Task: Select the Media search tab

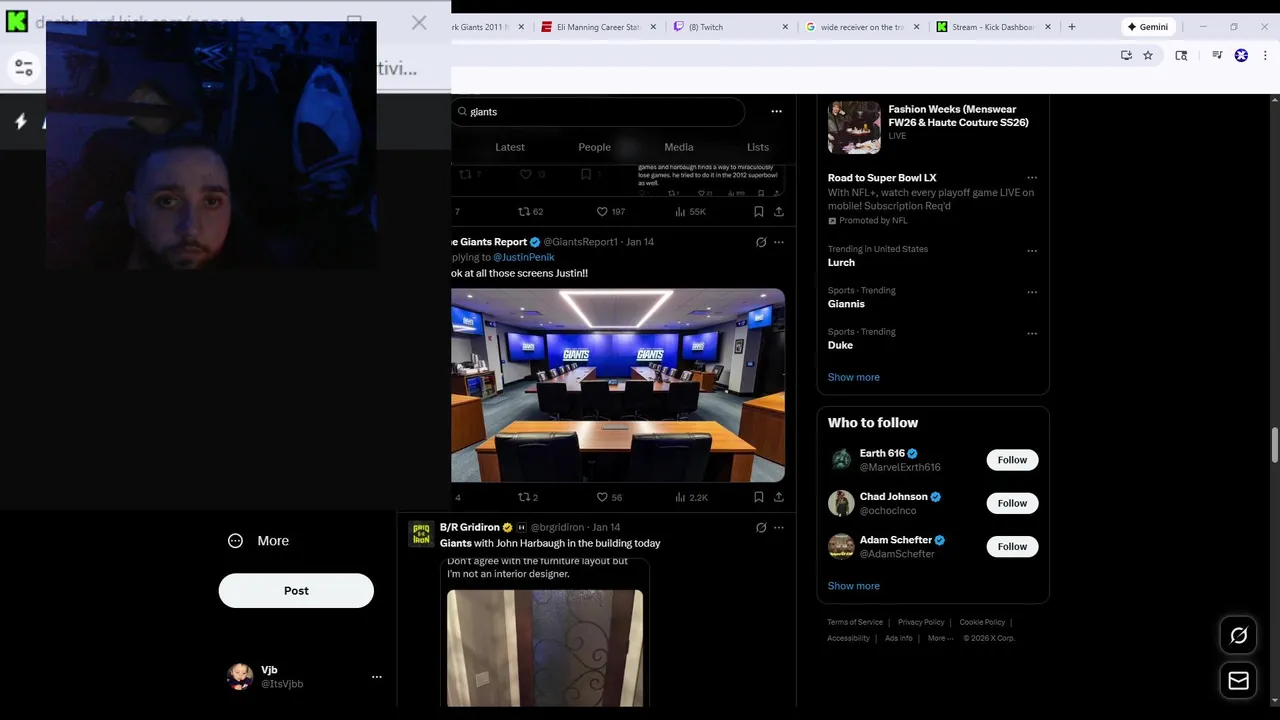Action: click(x=678, y=147)
